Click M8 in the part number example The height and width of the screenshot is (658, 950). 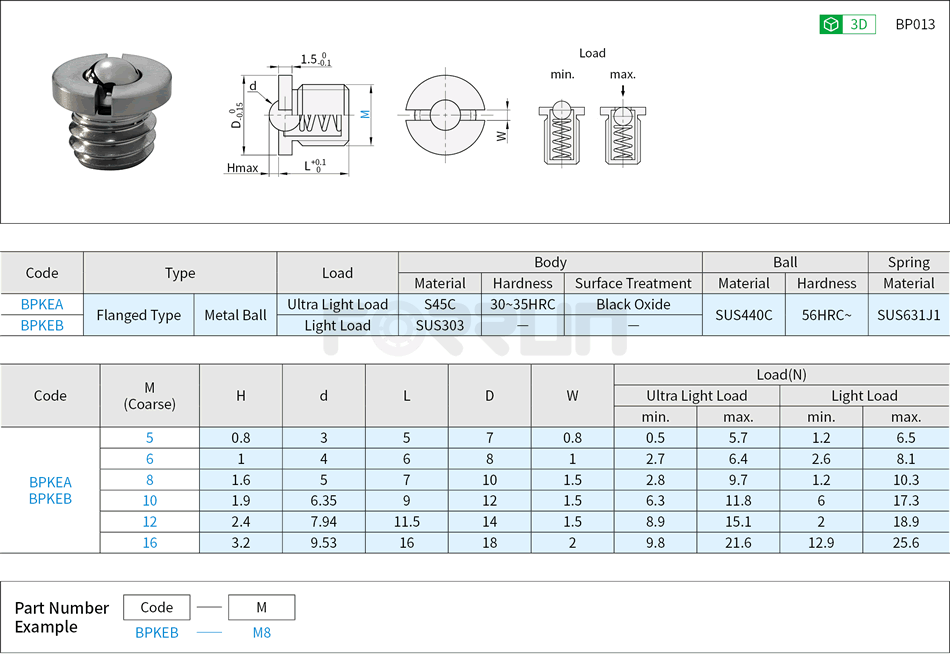point(262,633)
